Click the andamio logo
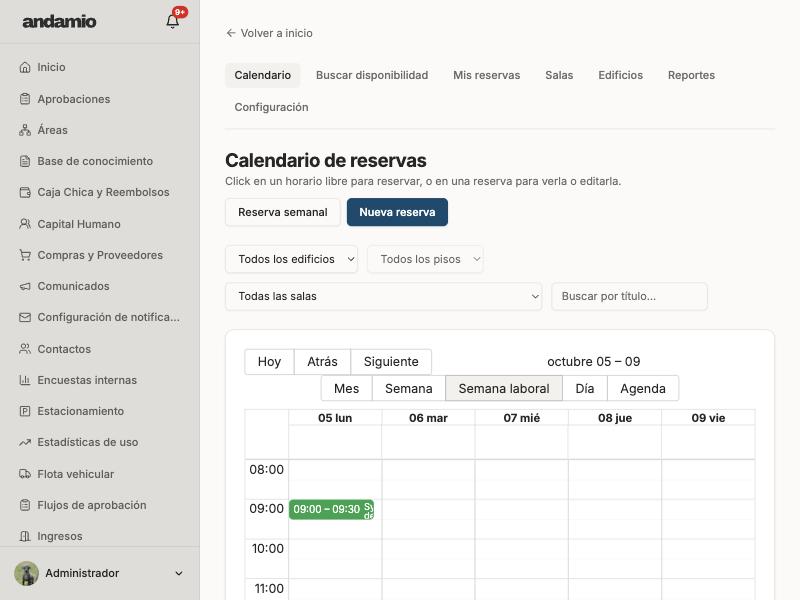This screenshot has height=600, width=800. tap(59, 21)
